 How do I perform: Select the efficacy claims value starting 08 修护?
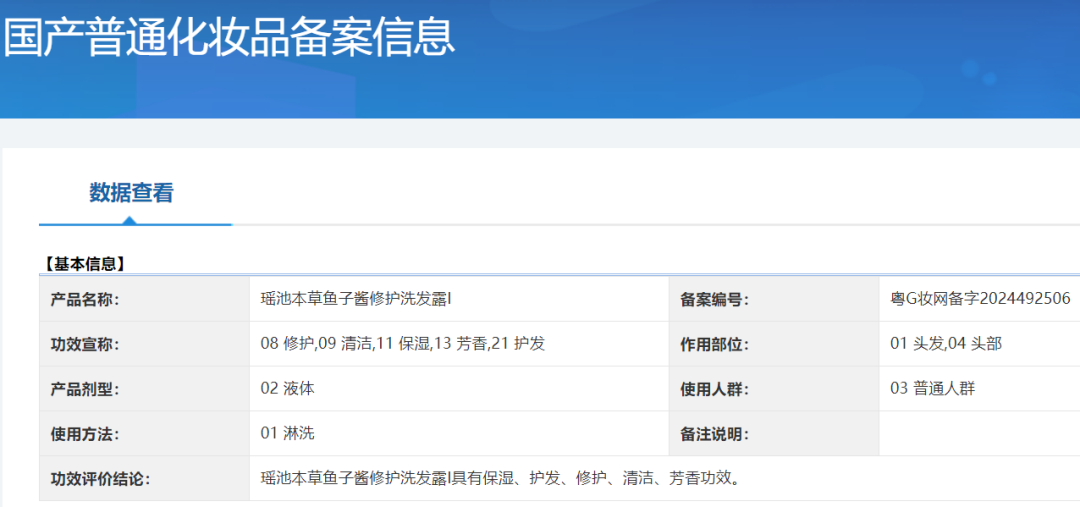click(x=402, y=344)
